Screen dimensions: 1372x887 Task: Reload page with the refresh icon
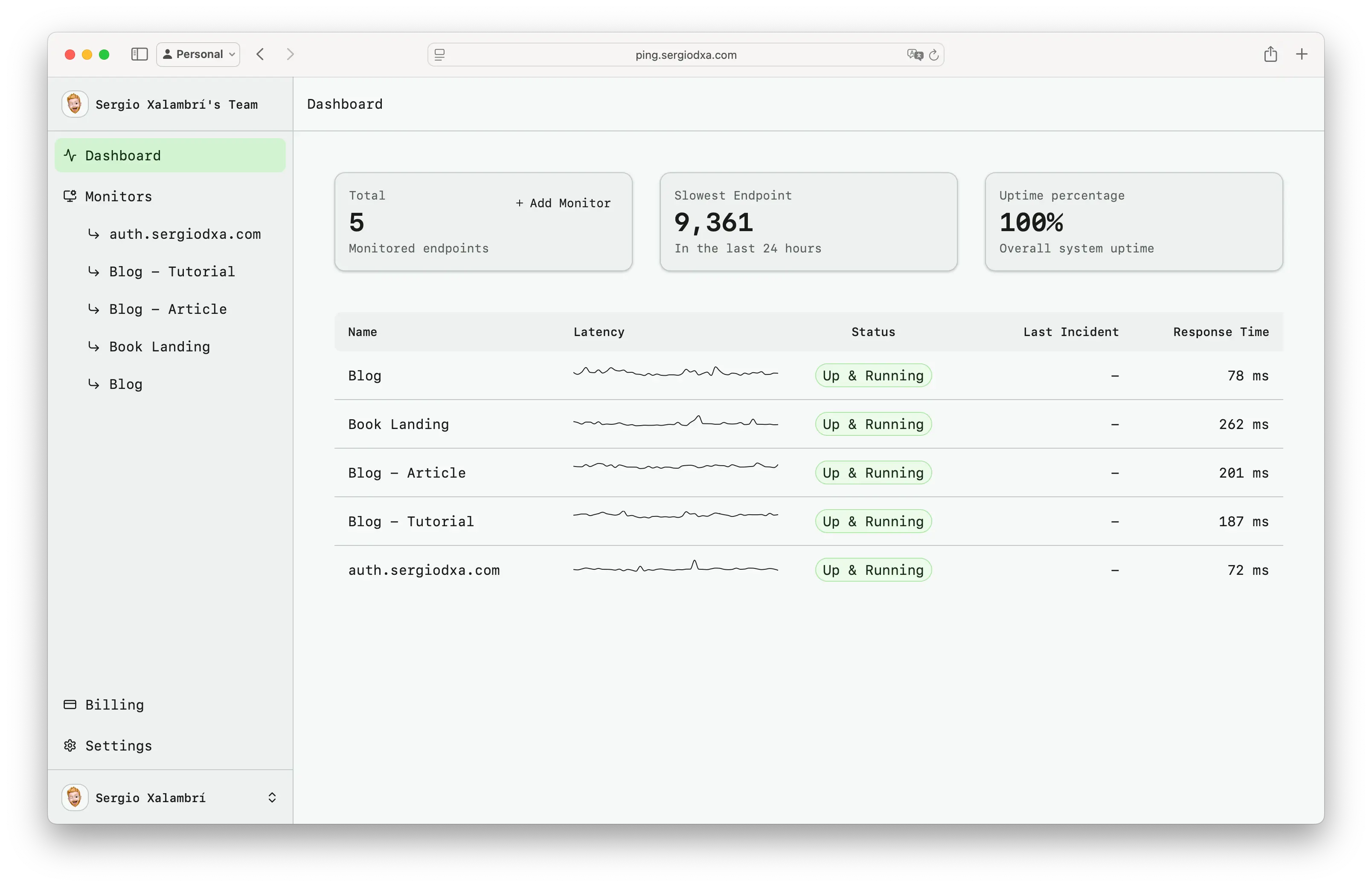pyautogui.click(x=933, y=55)
